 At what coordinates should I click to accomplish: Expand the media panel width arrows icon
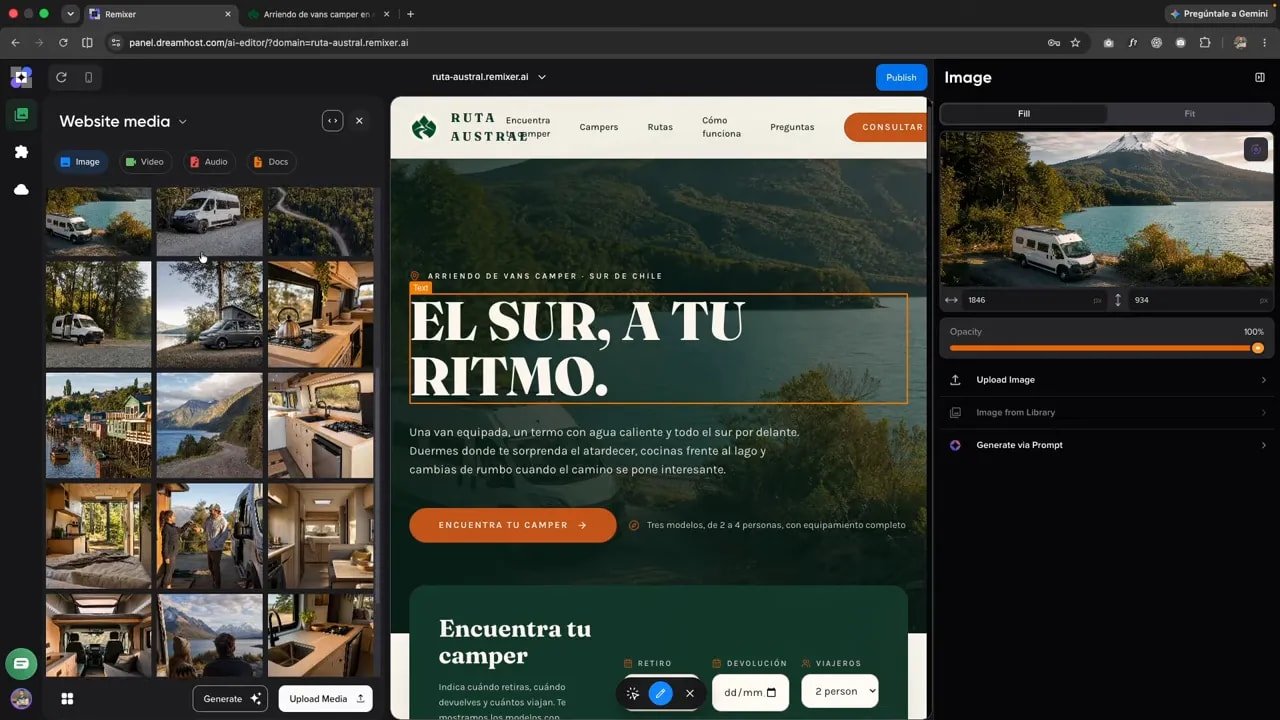[x=332, y=120]
